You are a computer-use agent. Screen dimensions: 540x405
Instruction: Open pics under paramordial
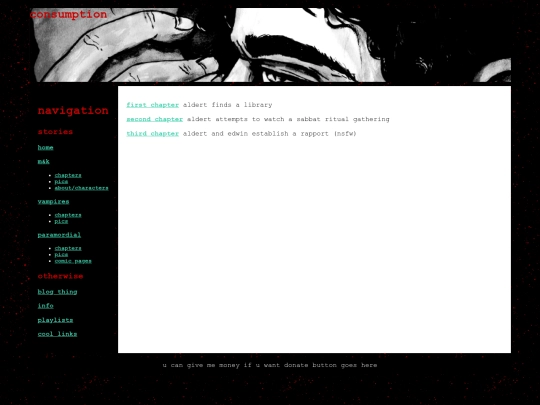(x=61, y=255)
